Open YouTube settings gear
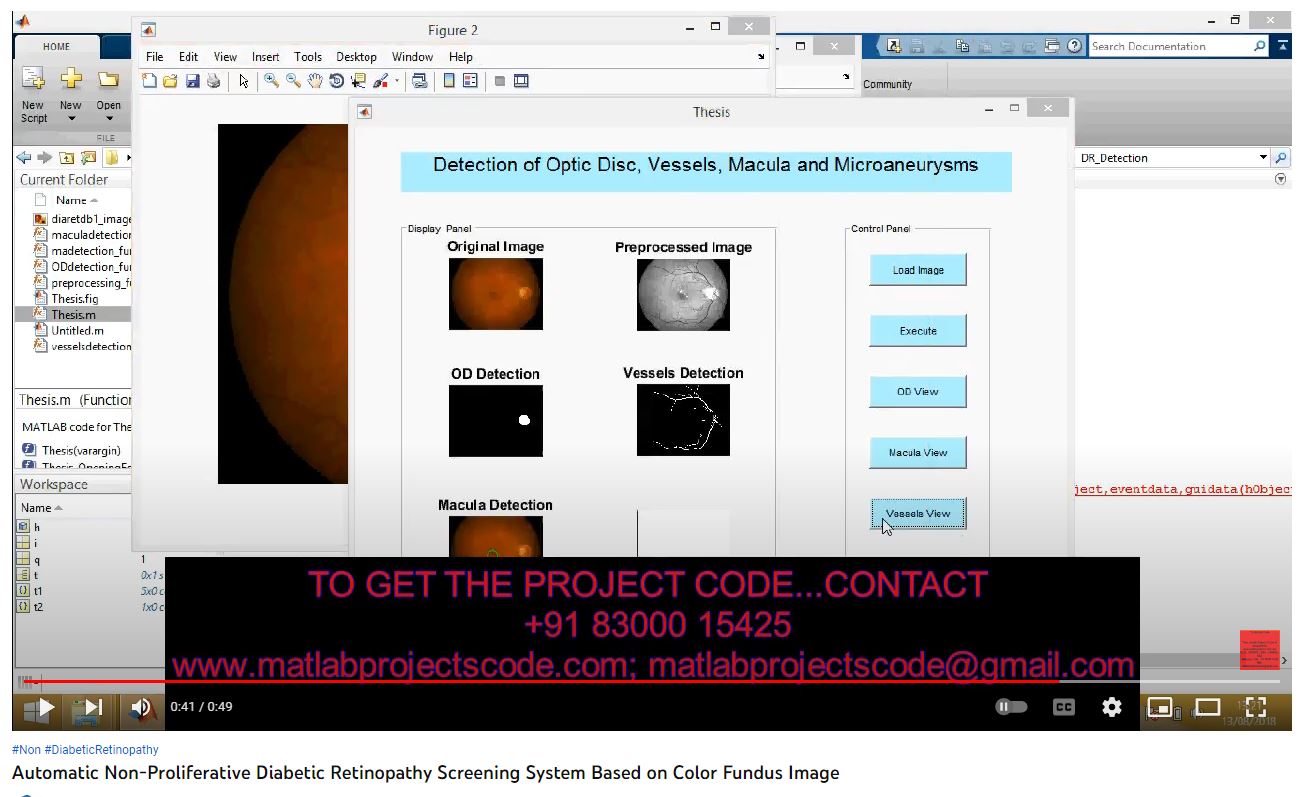The width and height of the screenshot is (1304, 797). click(1111, 707)
